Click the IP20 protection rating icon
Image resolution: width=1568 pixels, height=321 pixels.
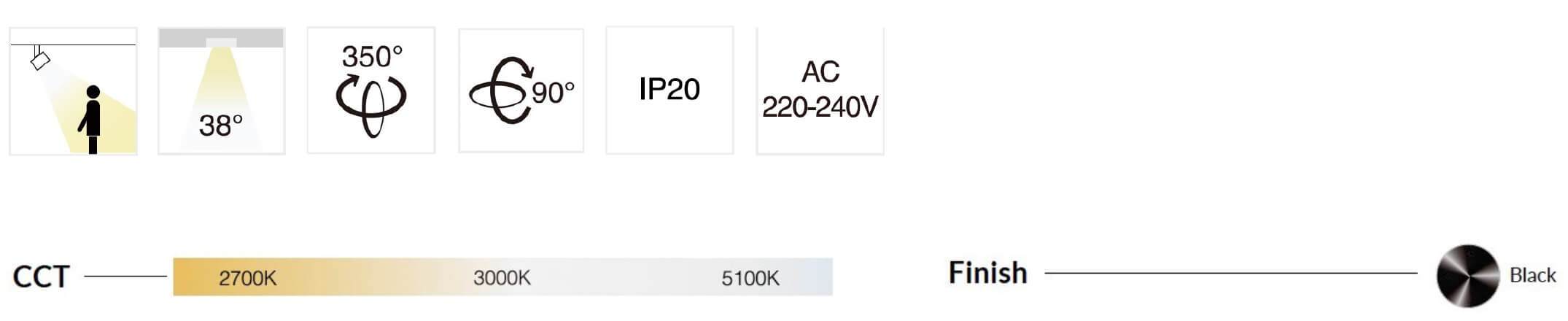tap(669, 90)
